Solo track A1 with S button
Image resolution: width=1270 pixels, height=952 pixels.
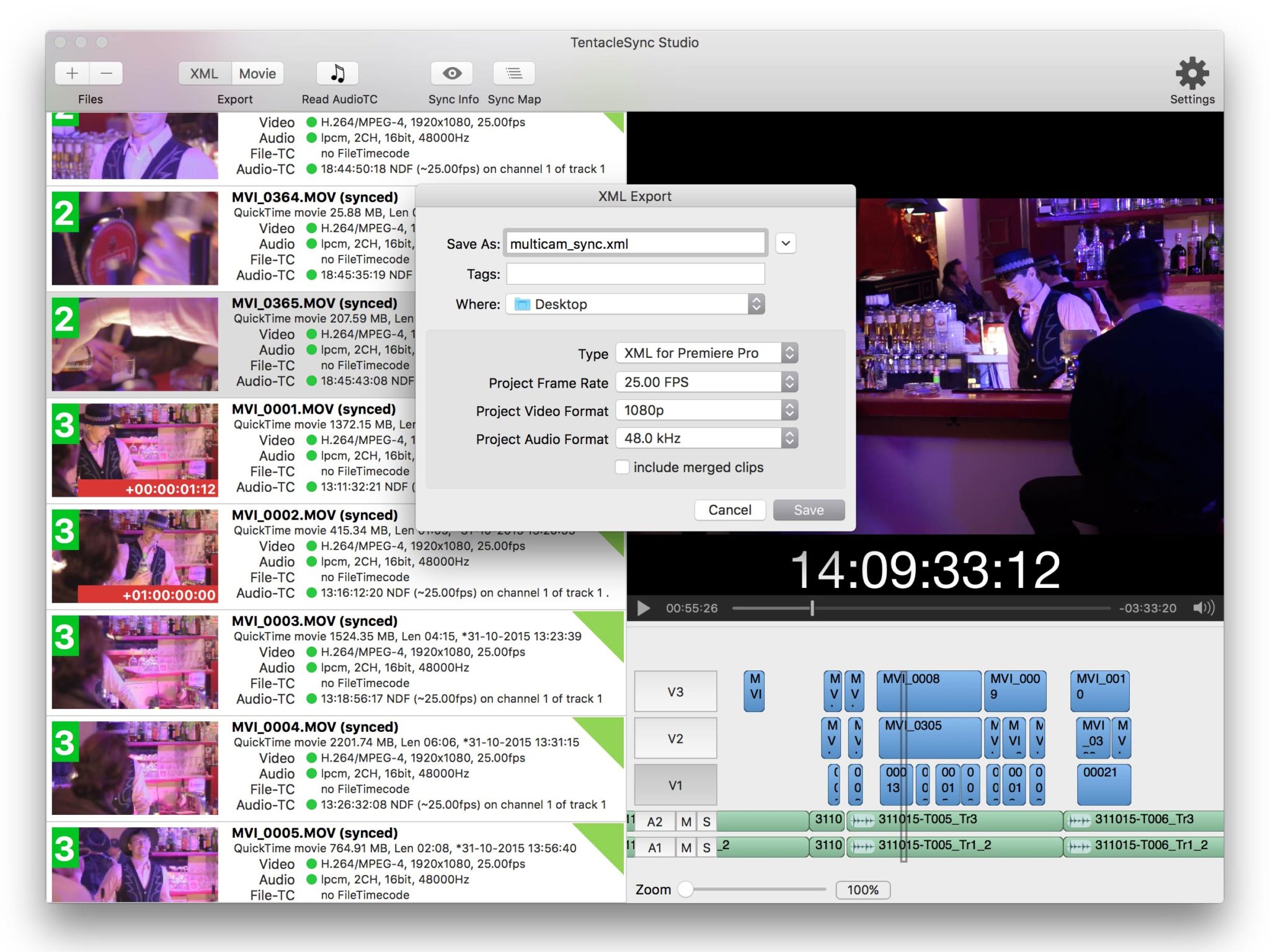706,847
